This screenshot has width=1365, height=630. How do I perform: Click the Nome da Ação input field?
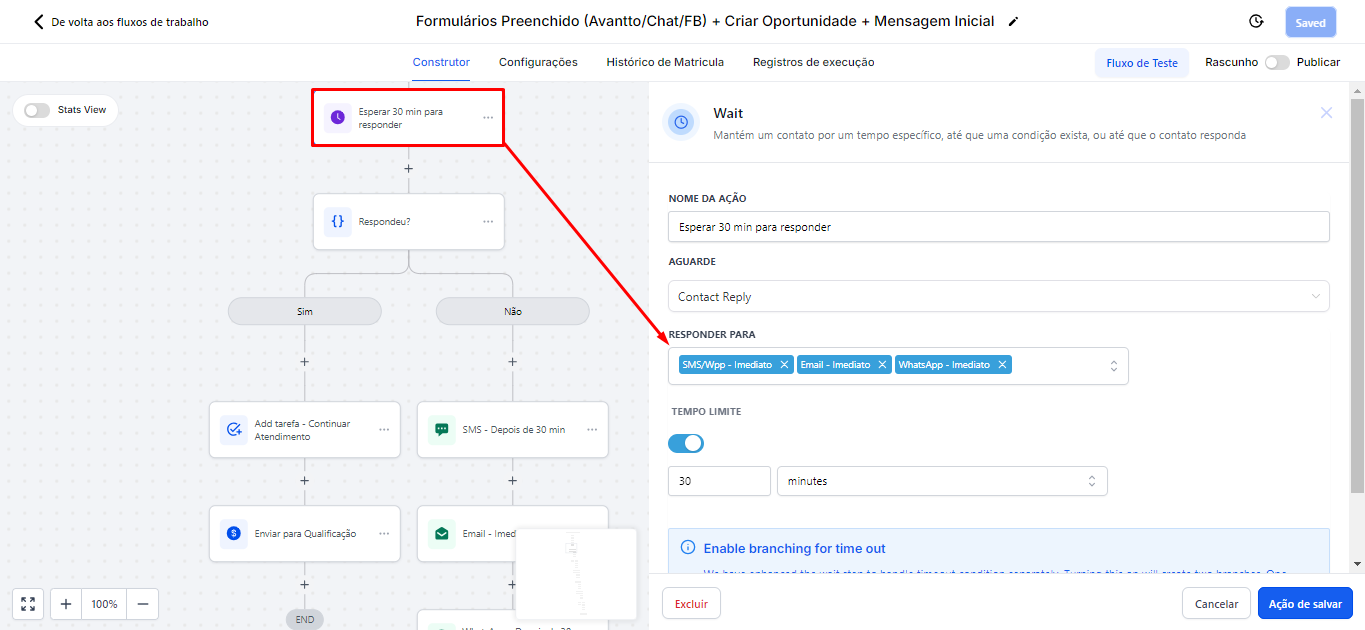[998, 227]
